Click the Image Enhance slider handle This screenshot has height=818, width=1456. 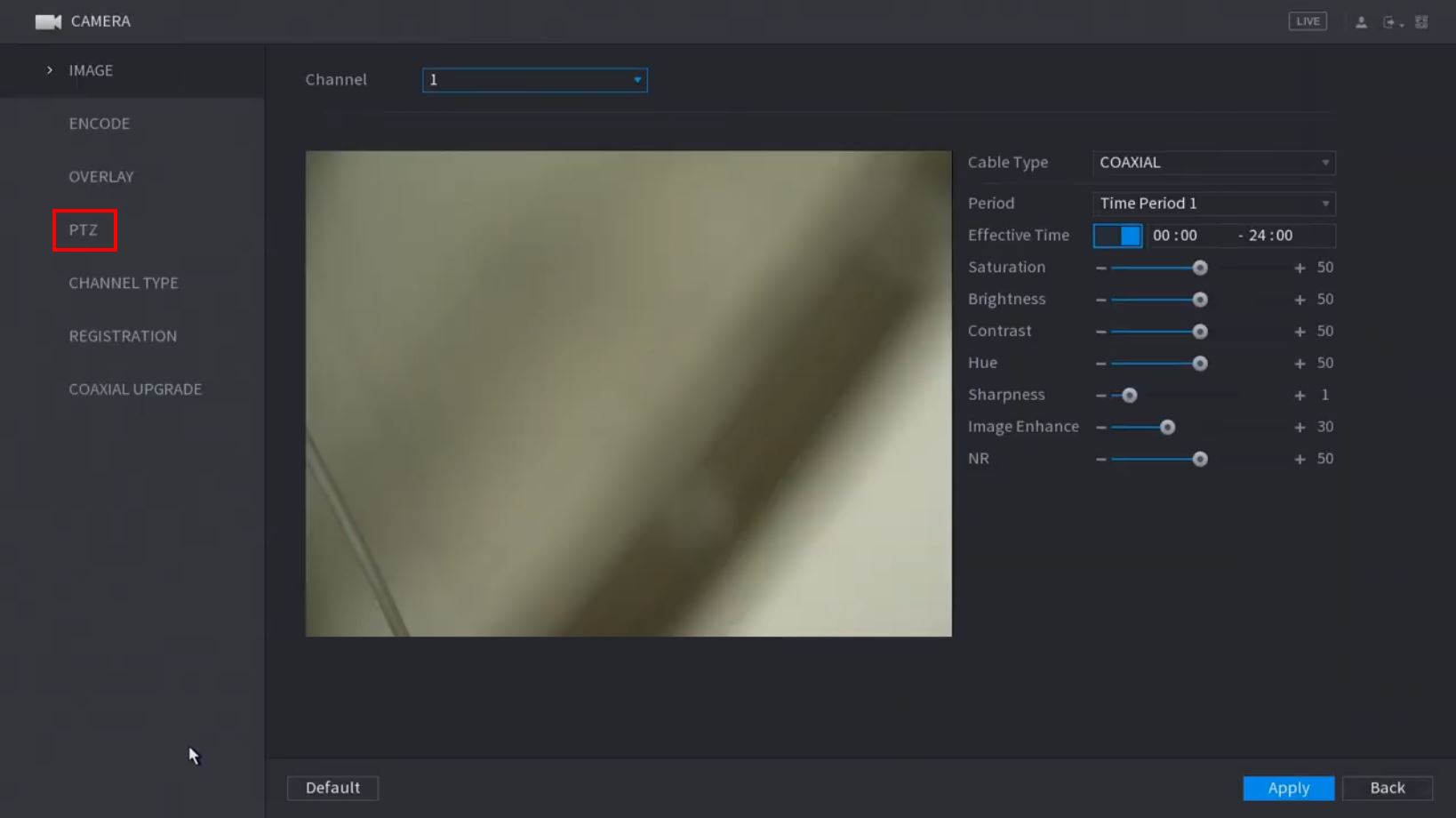[1167, 428]
